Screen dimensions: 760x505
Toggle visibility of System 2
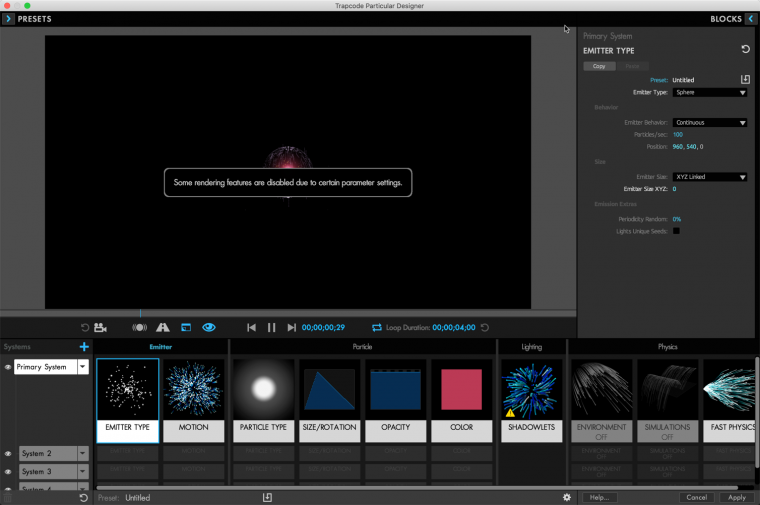8,454
